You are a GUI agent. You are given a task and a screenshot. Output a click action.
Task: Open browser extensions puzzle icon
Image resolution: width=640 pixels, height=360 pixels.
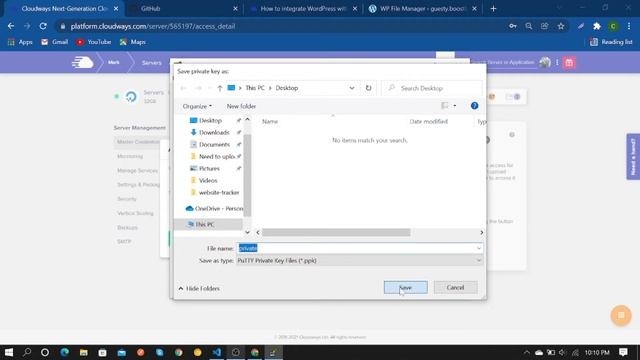(x=597, y=26)
